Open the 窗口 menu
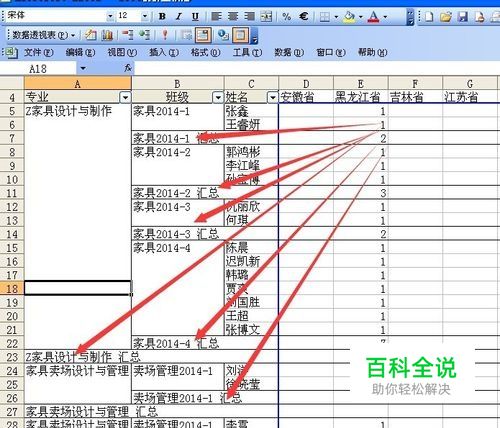Image resolution: width=500 pixels, height=428 pixels. tap(331, 52)
